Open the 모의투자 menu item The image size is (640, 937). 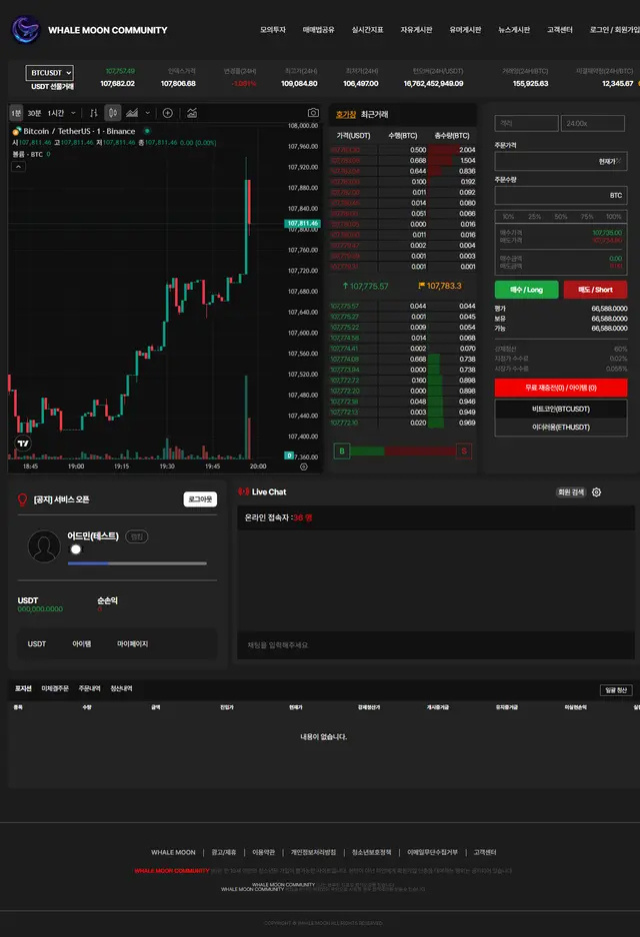pos(272,29)
